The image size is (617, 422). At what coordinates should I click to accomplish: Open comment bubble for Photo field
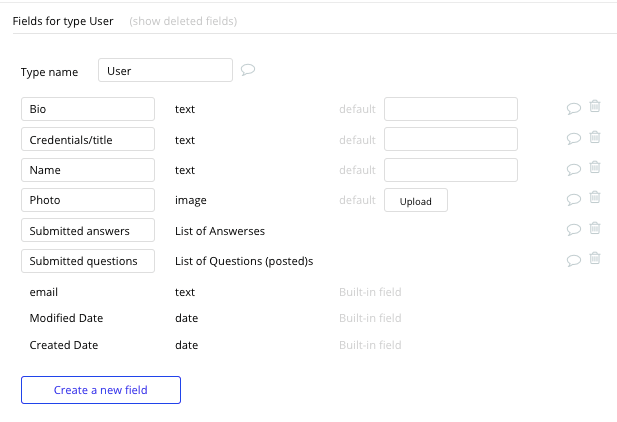pos(574,199)
